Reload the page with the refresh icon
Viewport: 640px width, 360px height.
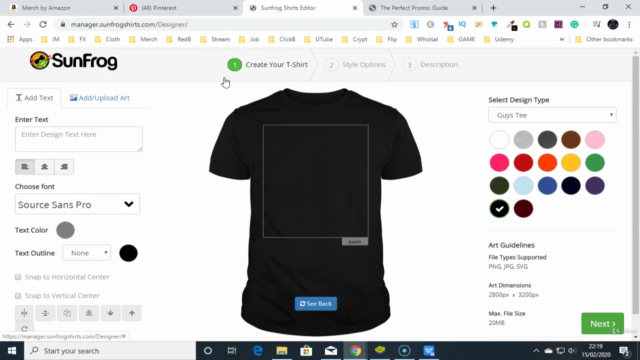pos(43,24)
